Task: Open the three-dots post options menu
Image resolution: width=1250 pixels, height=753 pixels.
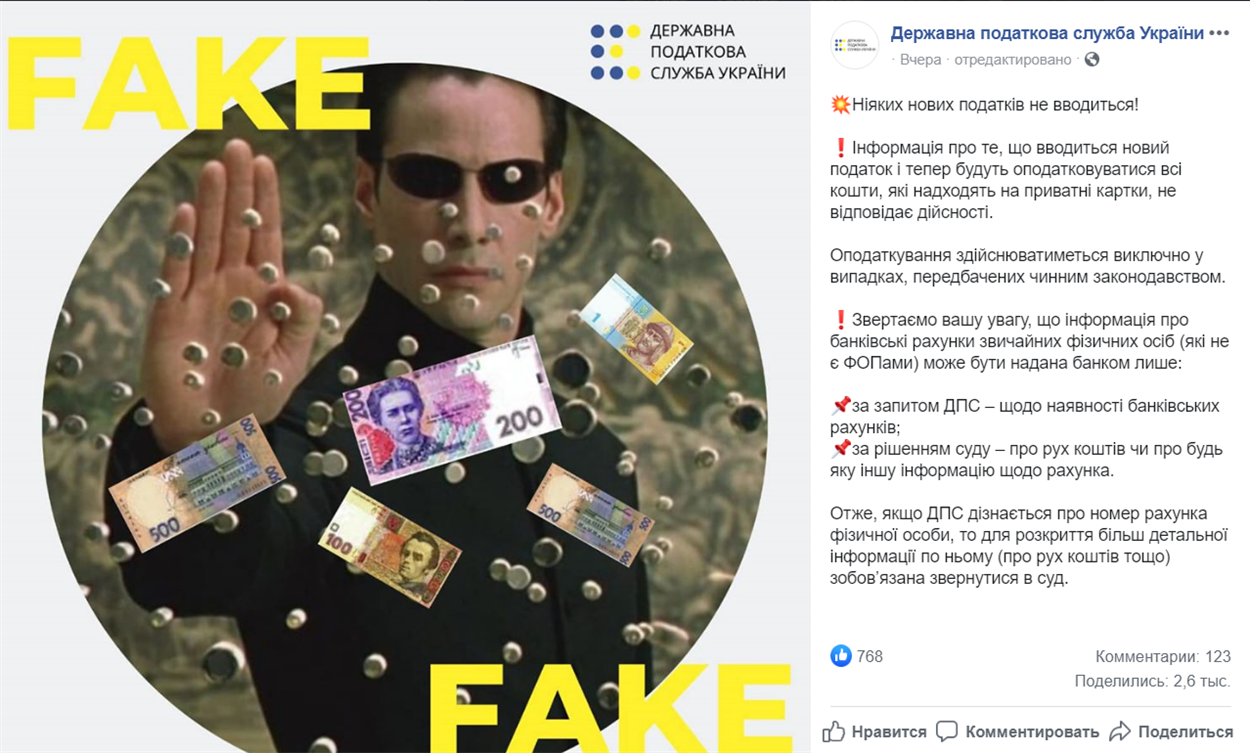Action: pyautogui.click(x=1219, y=33)
